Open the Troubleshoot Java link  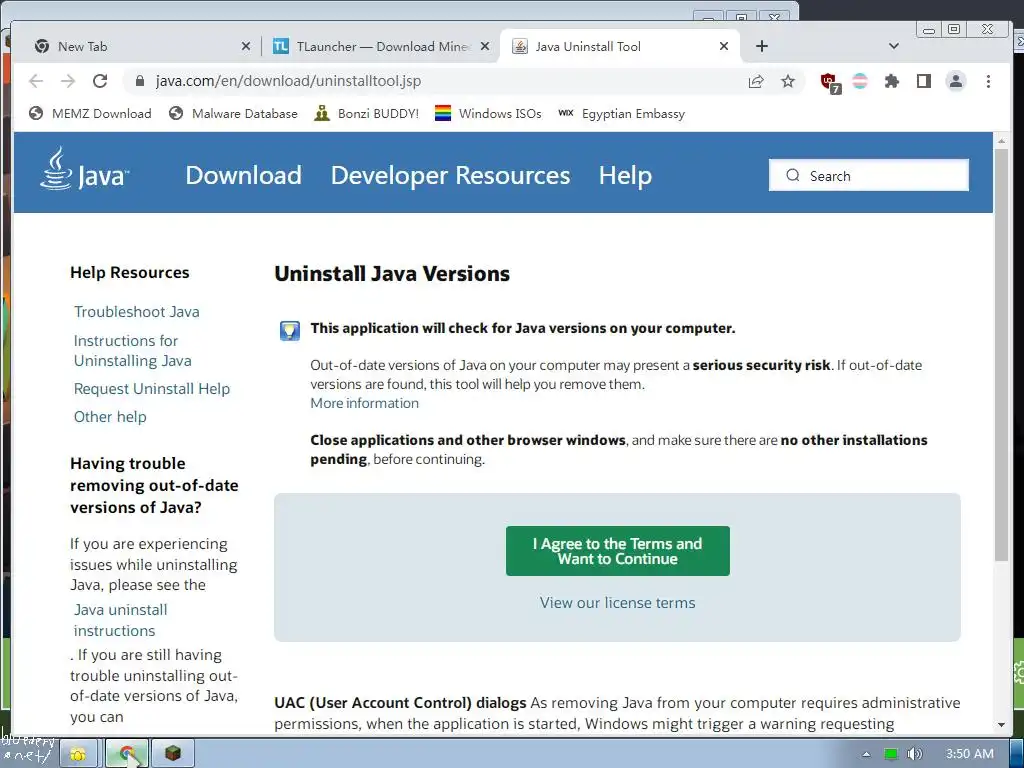pyautogui.click(x=136, y=312)
